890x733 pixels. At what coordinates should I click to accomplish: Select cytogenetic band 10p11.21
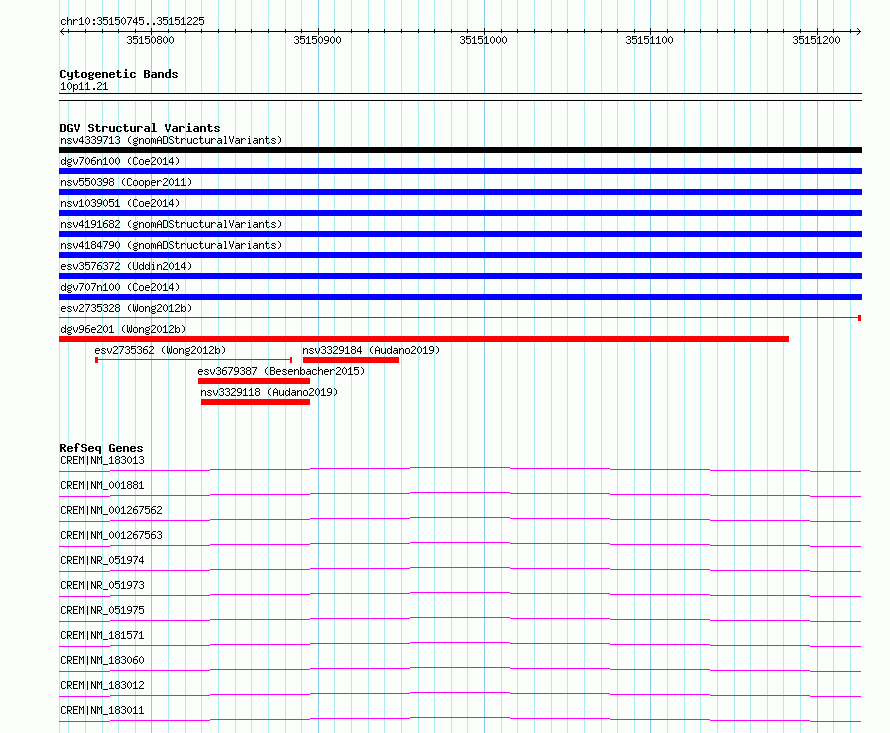(84, 86)
